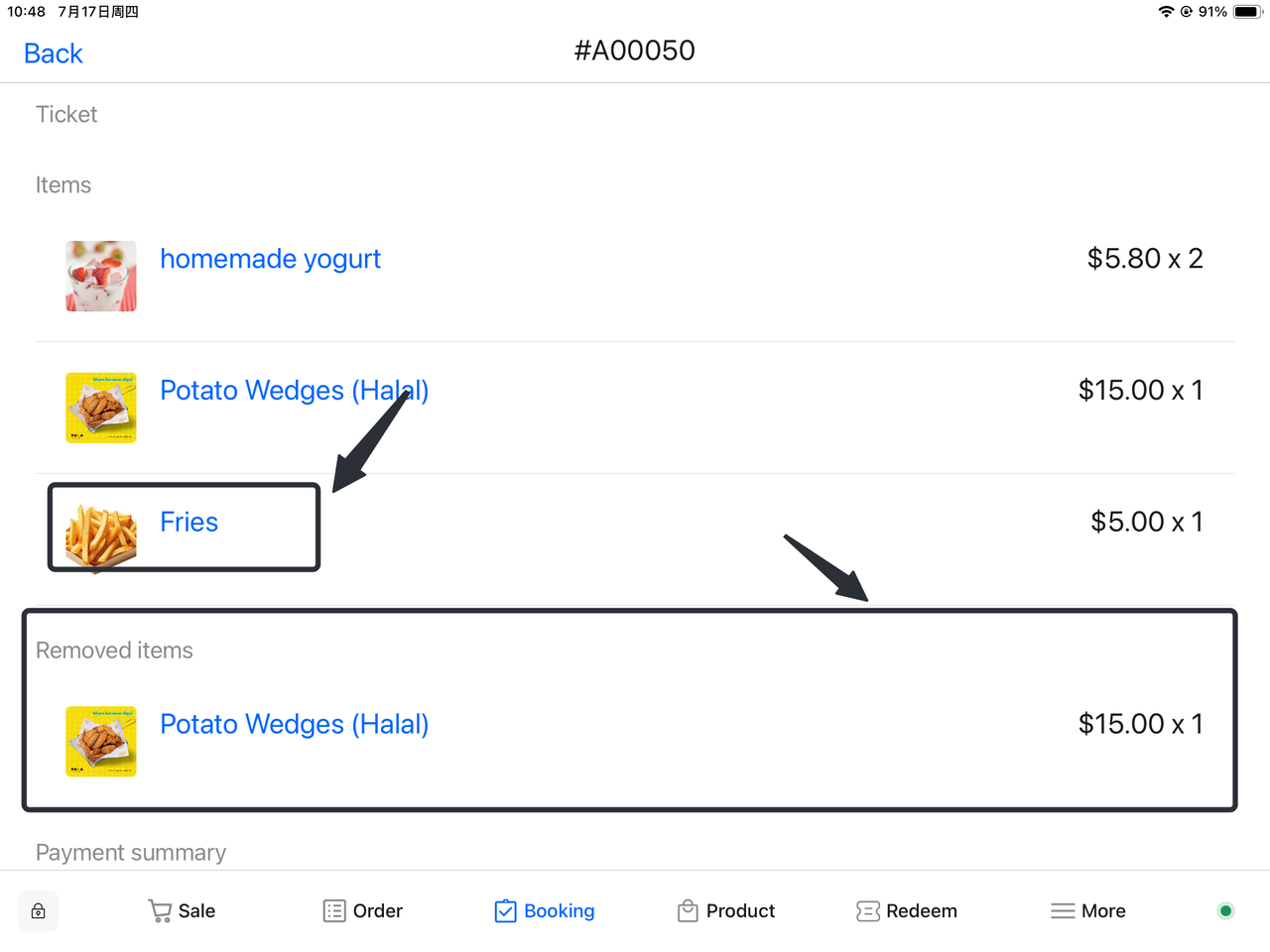Screen dimensions: 1270x952
Task: Go back using the Back link
Action: (54, 54)
